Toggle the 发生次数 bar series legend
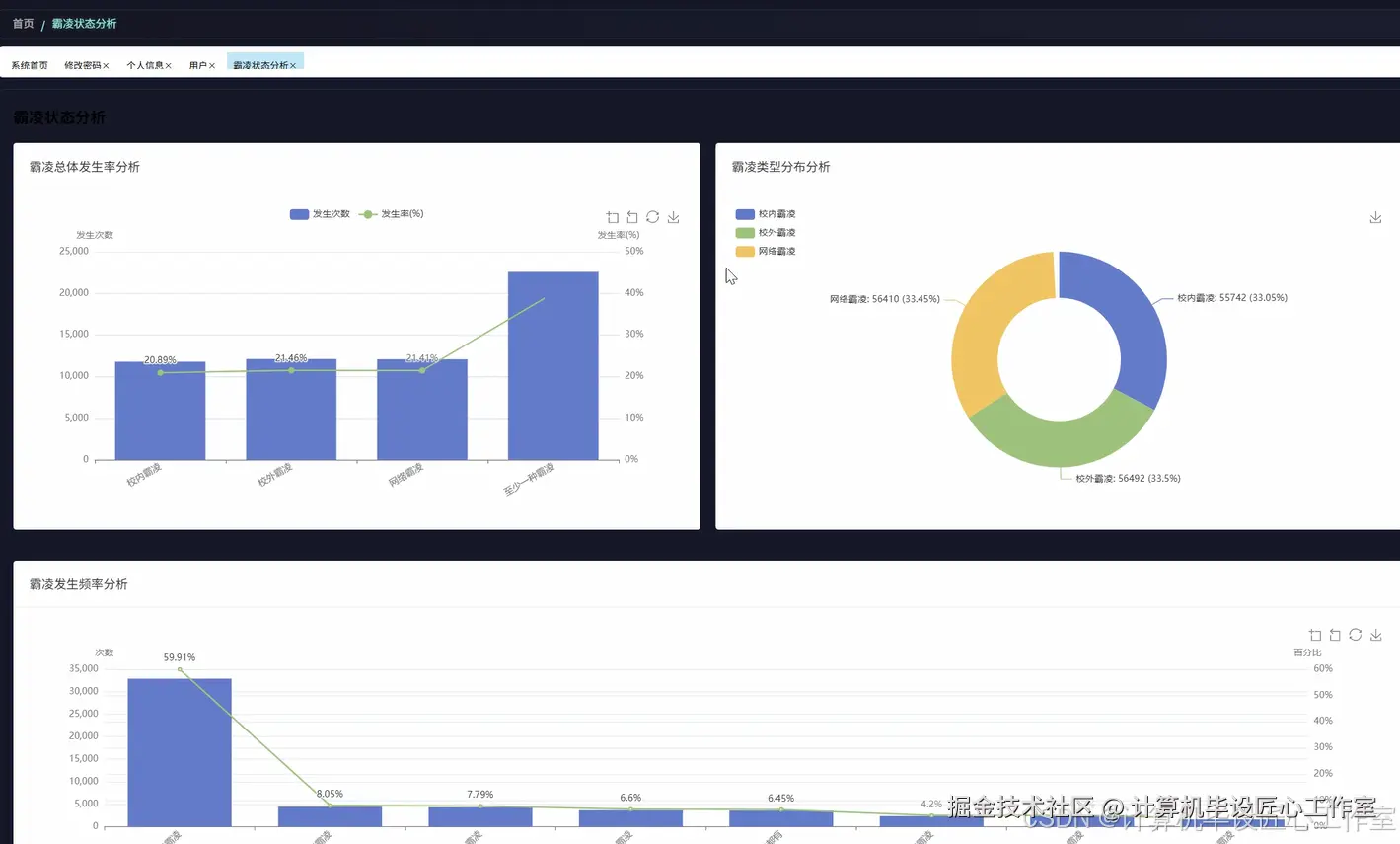 point(320,214)
